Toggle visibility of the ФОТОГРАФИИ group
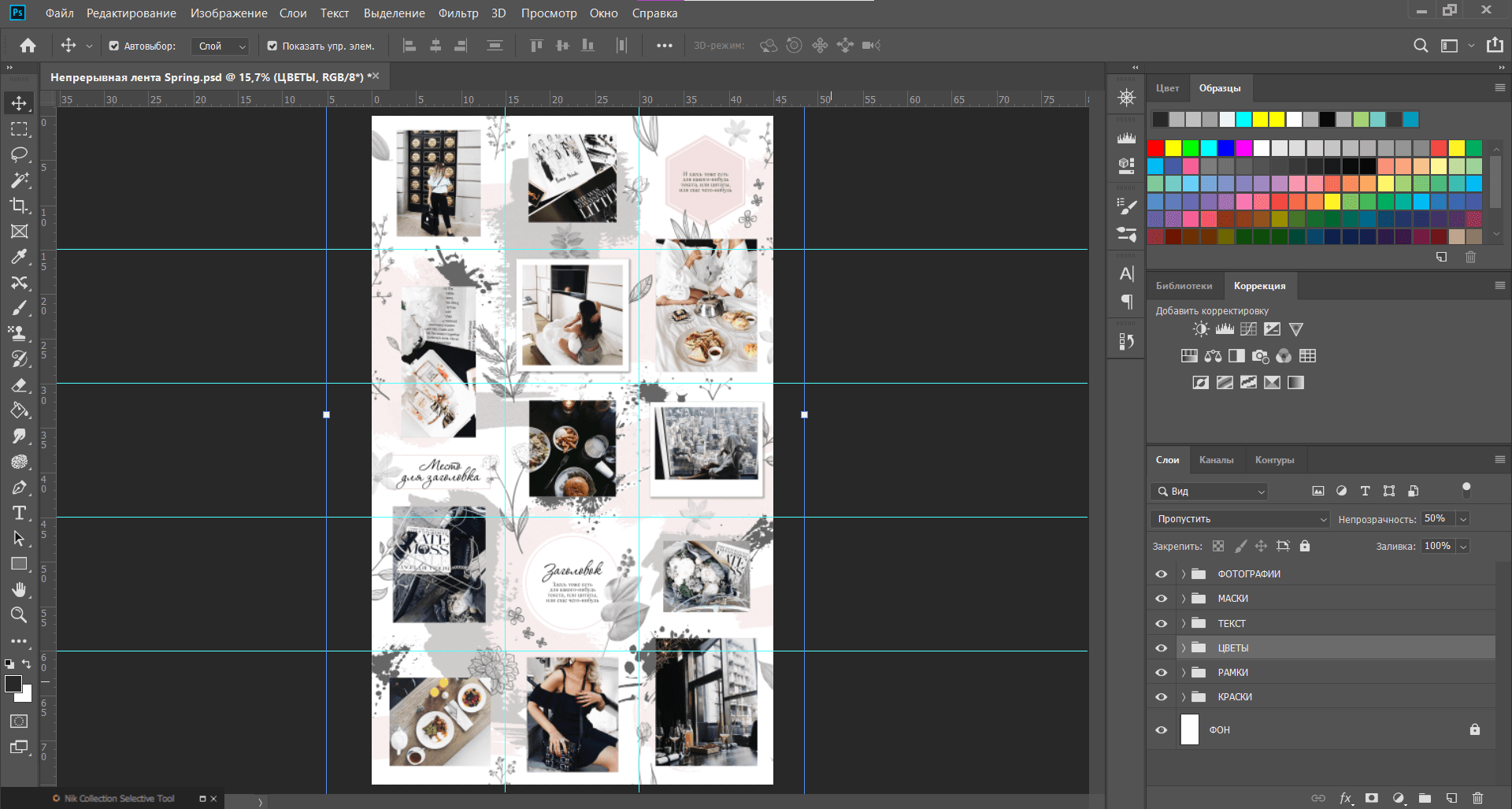Viewport: 1512px width, 809px height. (x=1161, y=573)
